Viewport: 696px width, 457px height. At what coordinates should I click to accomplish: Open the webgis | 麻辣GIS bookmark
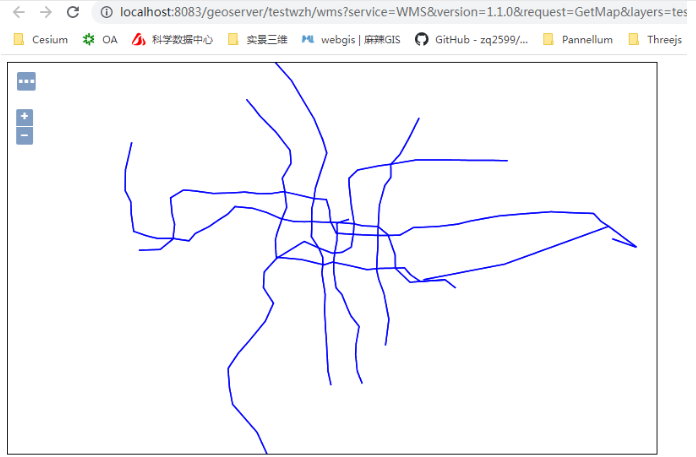click(351, 39)
